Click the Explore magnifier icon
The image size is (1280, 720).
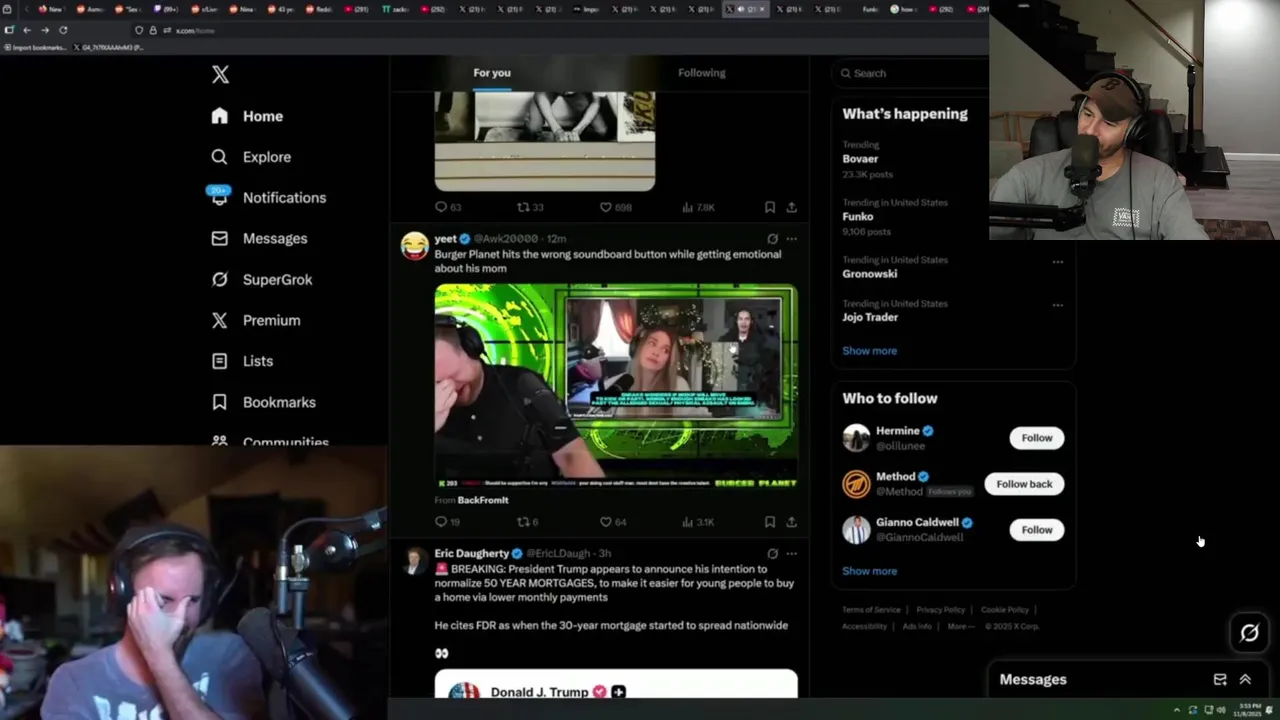tap(220, 157)
